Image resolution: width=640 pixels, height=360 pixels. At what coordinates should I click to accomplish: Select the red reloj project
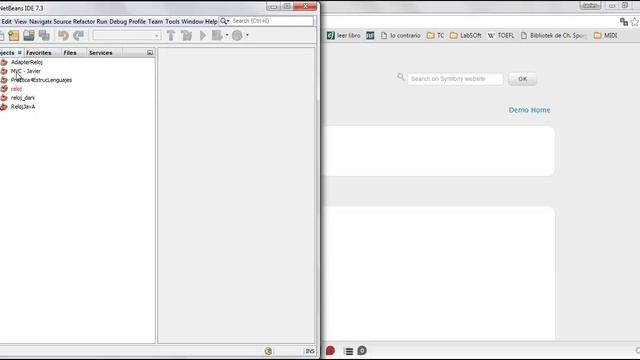click(x=16, y=89)
